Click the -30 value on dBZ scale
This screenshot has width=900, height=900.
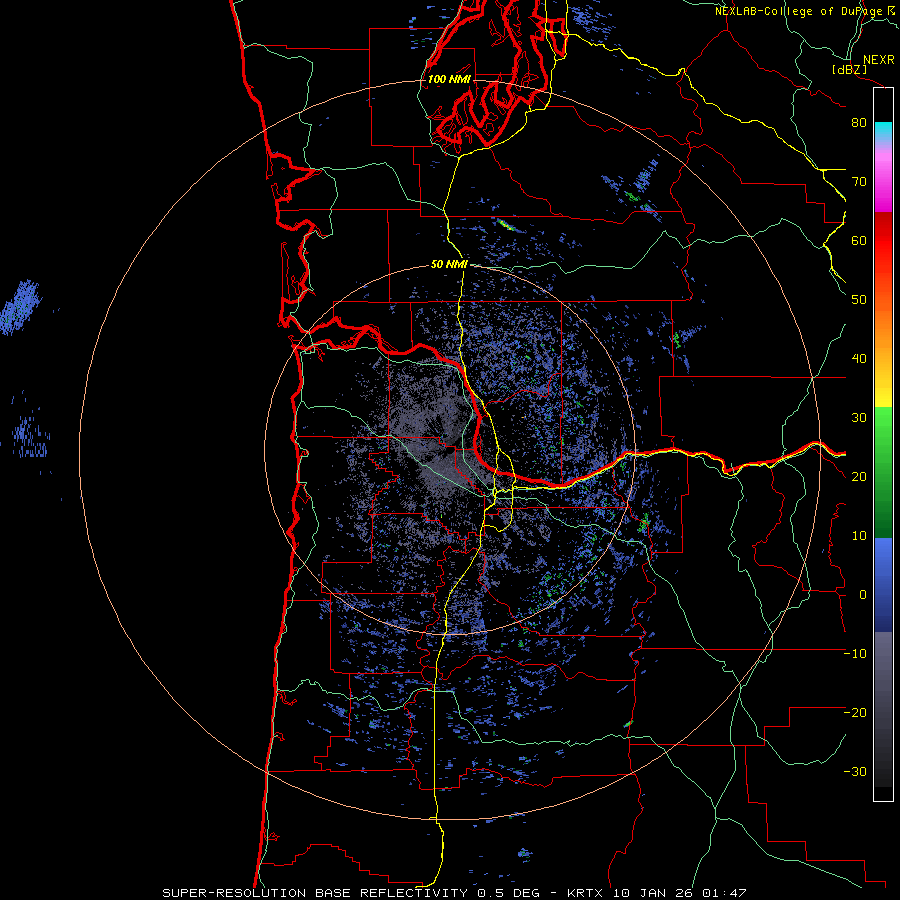click(855, 771)
